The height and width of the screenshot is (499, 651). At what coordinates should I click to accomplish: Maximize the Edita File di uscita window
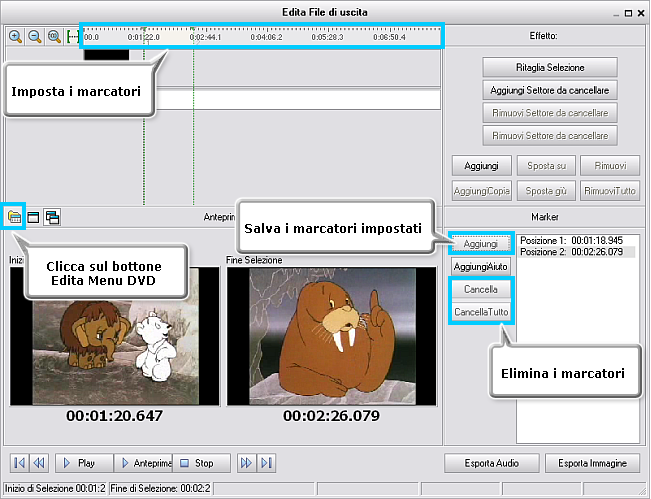629,13
